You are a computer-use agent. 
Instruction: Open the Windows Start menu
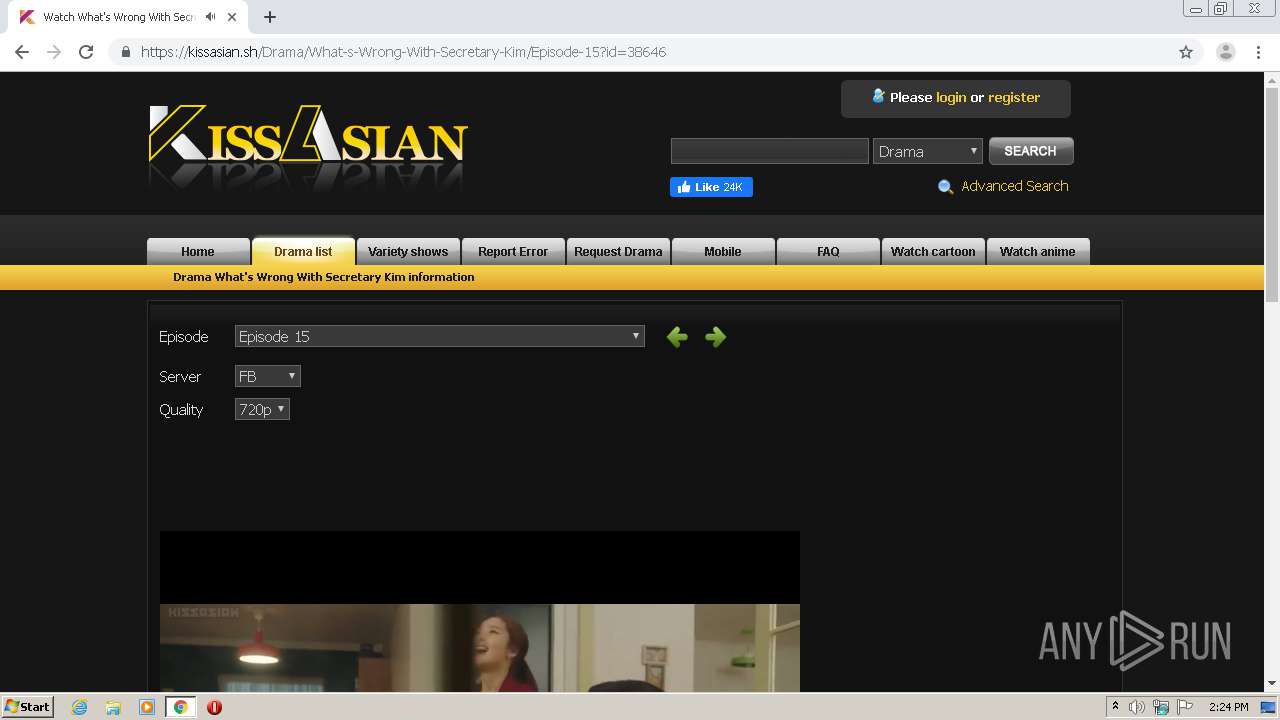(28, 707)
